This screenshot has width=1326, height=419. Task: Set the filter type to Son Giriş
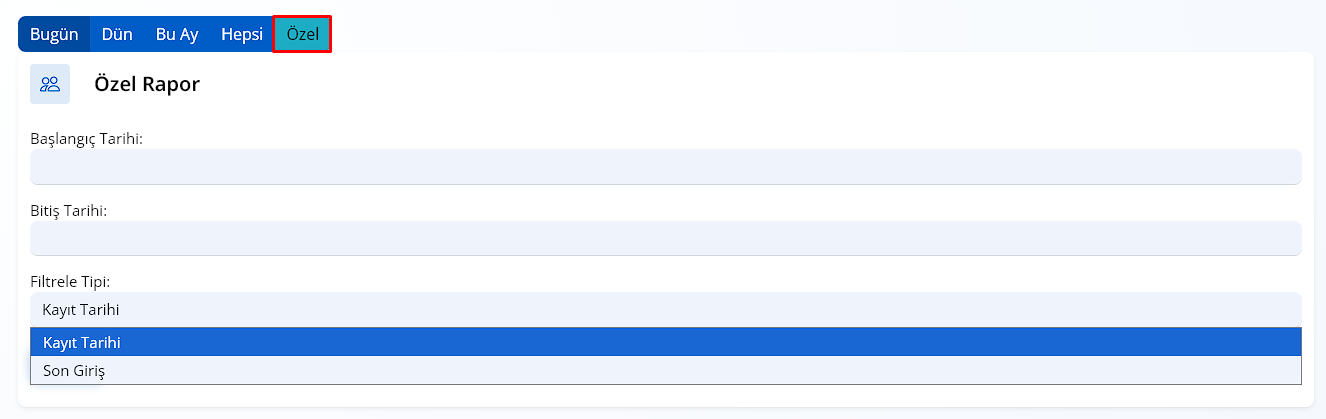pyautogui.click(x=665, y=370)
